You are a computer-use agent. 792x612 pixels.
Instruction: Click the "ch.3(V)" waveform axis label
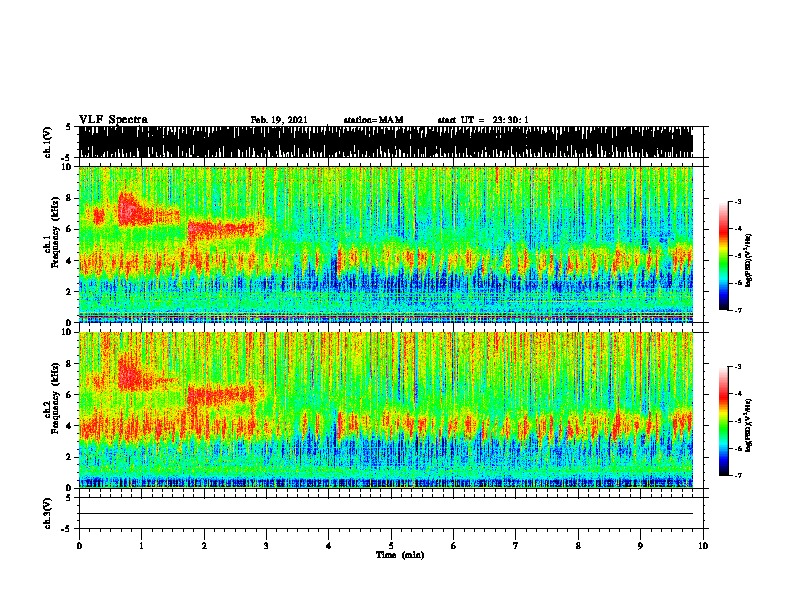point(48,513)
